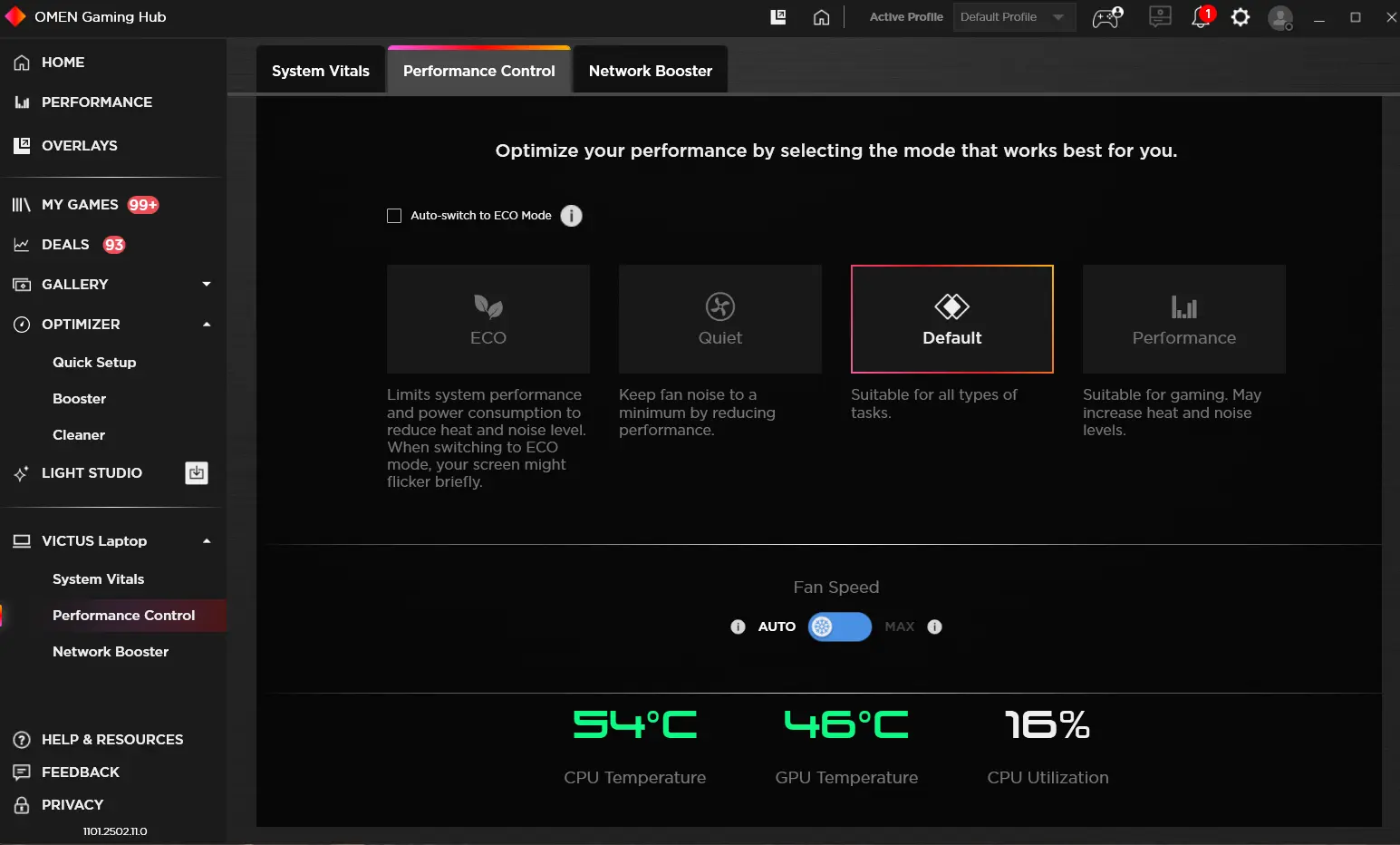Click the chat card icon beside the bell
The image size is (1400, 845).
[x=1160, y=17]
